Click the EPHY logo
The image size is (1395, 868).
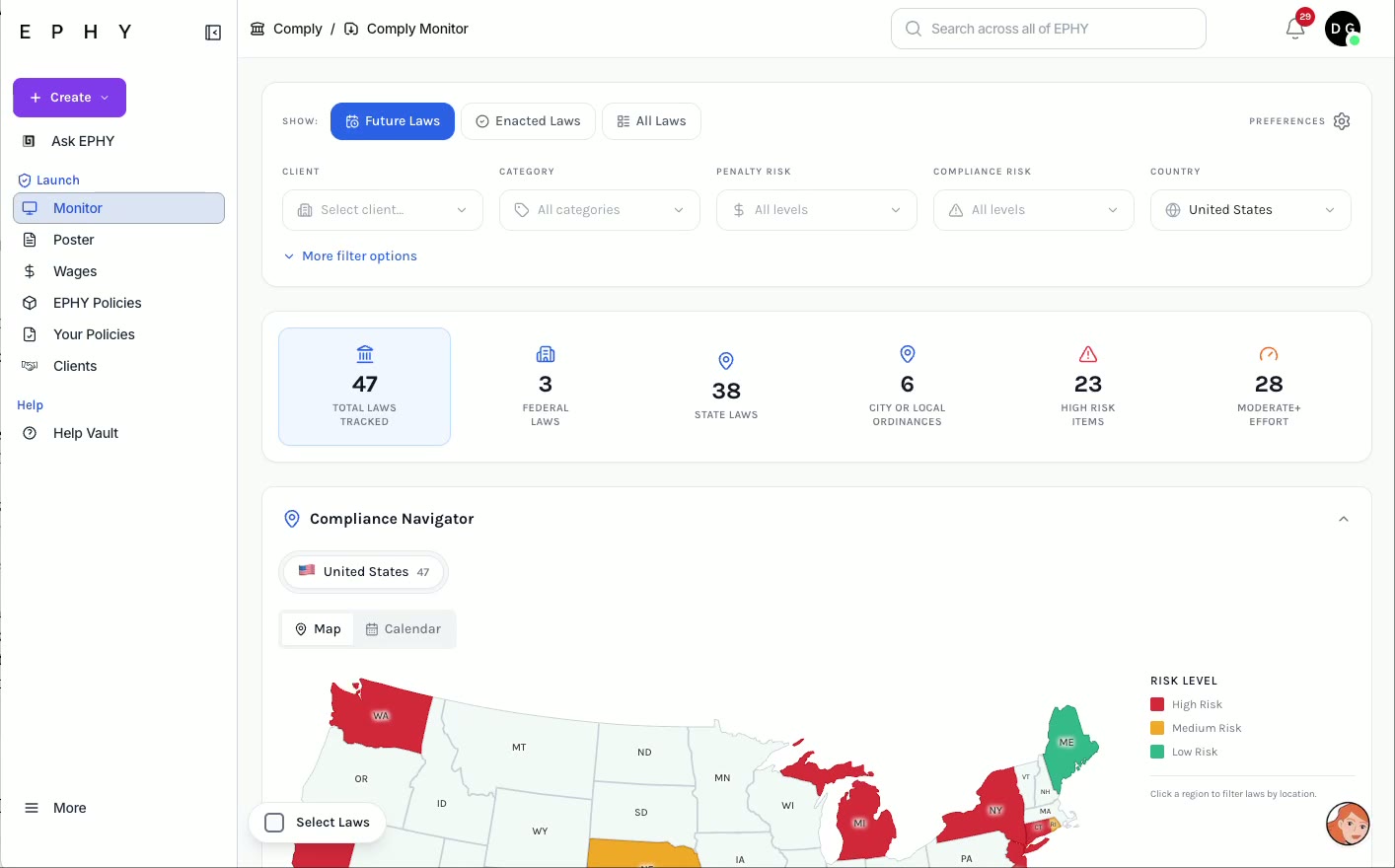(x=76, y=32)
